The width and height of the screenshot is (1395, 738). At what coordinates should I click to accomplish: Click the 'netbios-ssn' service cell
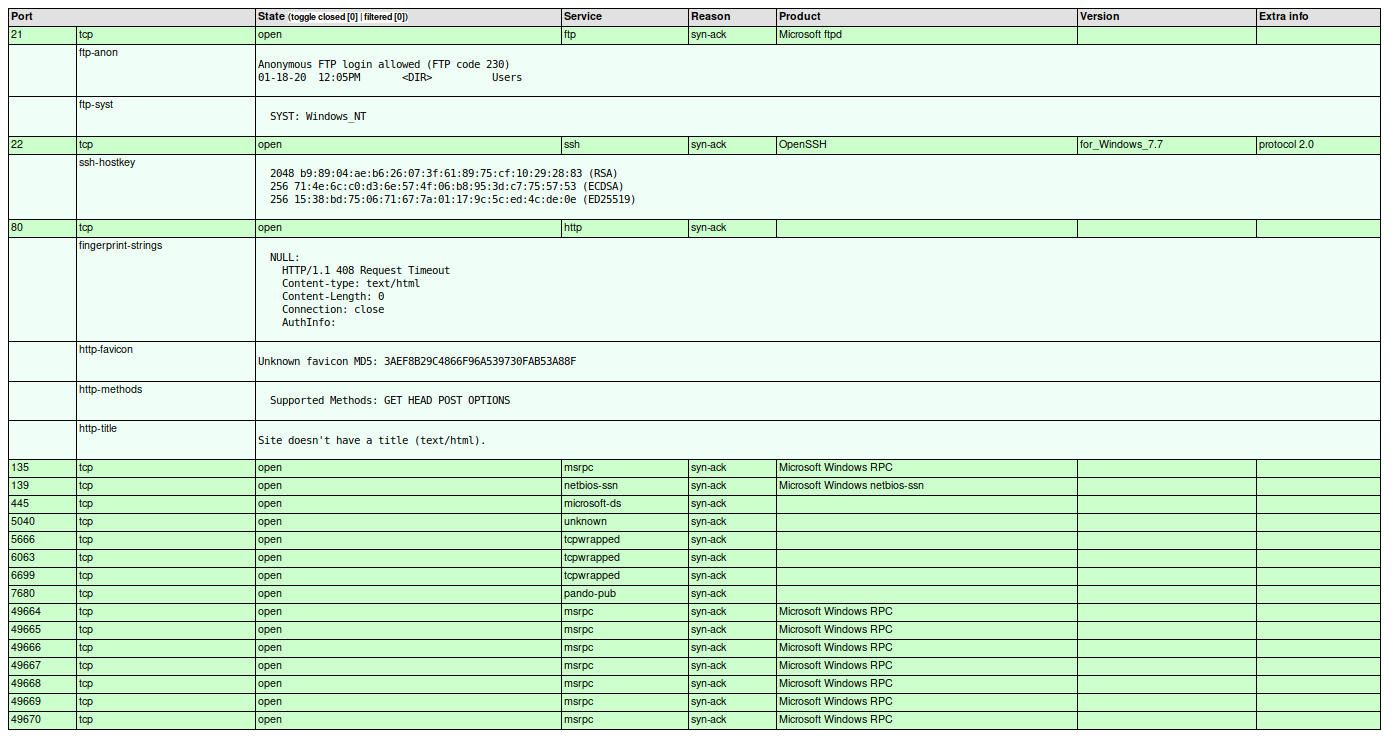click(624, 486)
